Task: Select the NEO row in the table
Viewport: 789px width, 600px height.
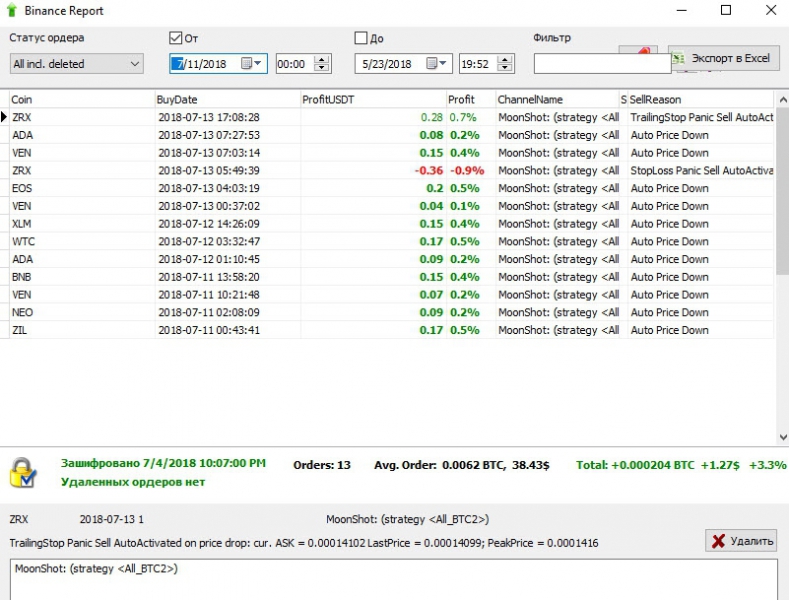Action: (391, 312)
